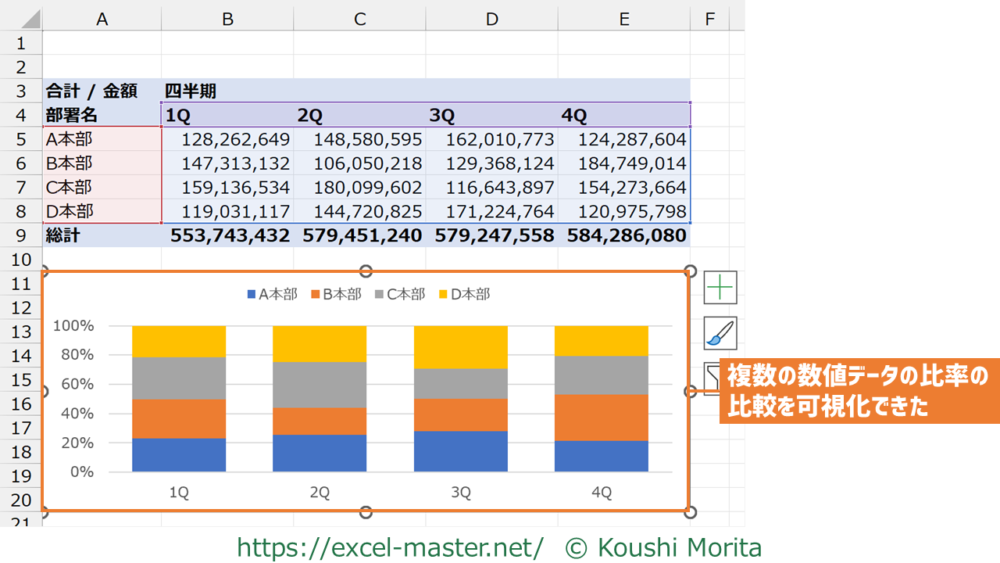This screenshot has width=1000, height=563.
Task: Click the orange B本部 segment in 4Q bar
Action: (602, 417)
